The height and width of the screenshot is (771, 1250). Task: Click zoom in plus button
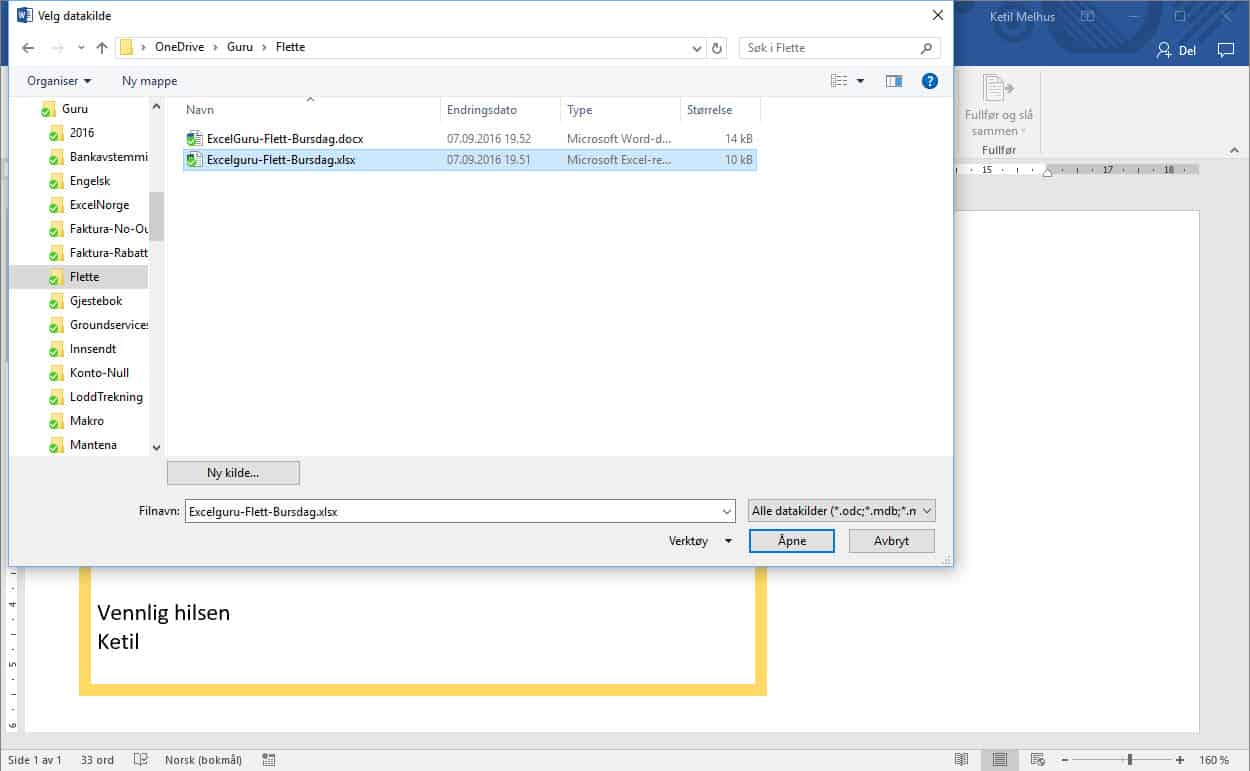pyautogui.click(x=1180, y=760)
